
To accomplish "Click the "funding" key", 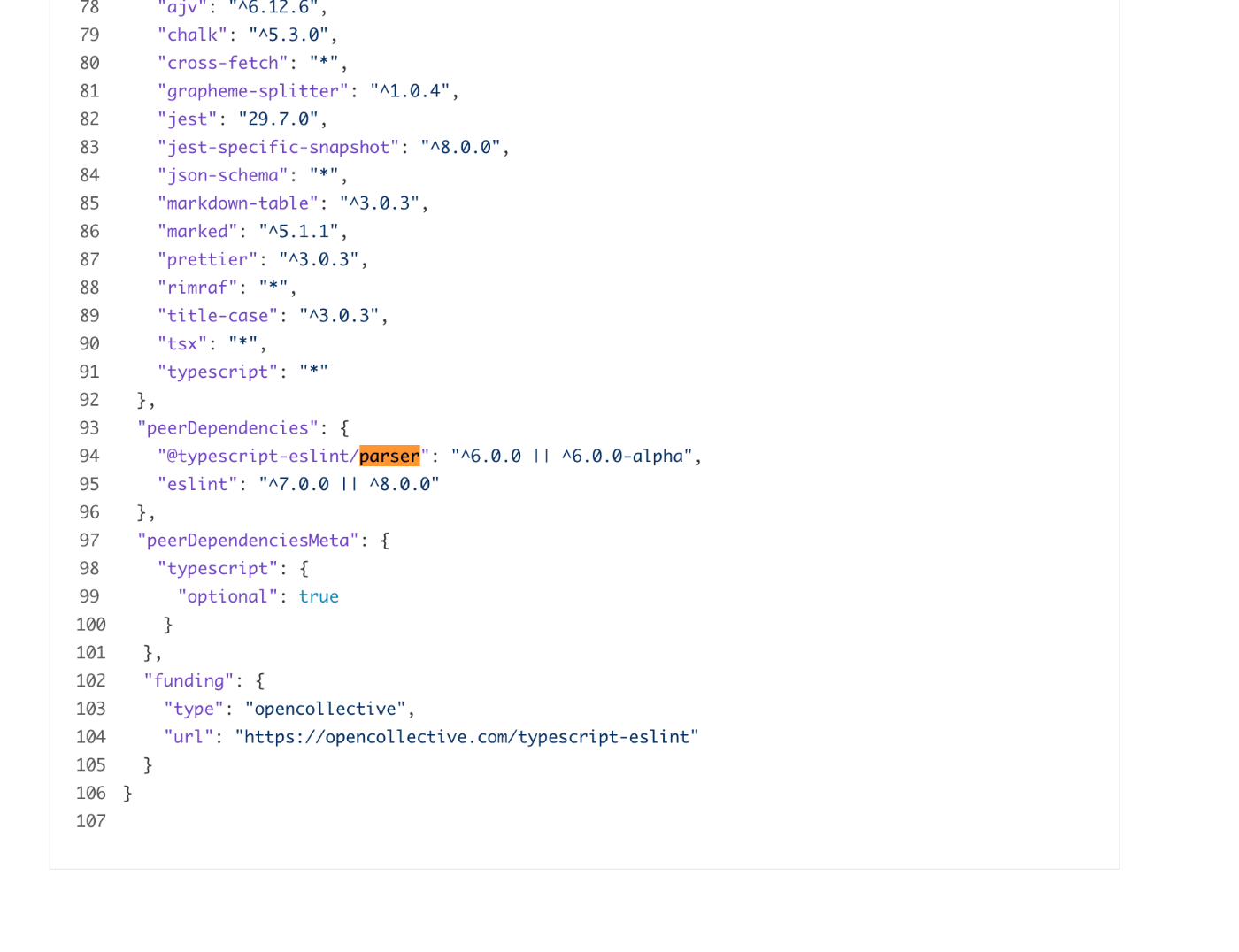I will click(x=189, y=680).
